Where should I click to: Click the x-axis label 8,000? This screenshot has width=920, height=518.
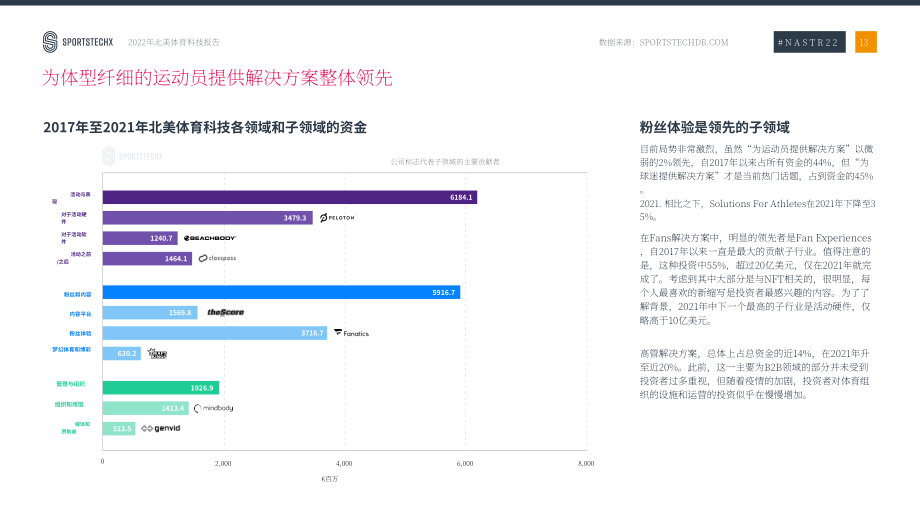click(586, 463)
